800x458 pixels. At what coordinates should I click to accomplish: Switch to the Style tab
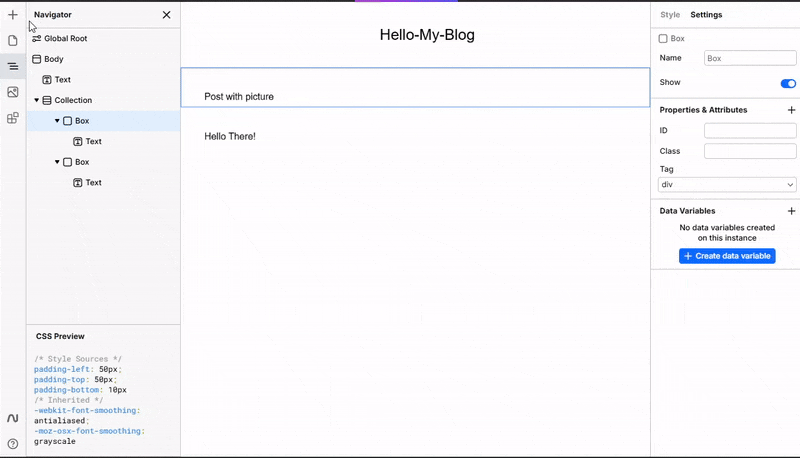[x=670, y=15]
